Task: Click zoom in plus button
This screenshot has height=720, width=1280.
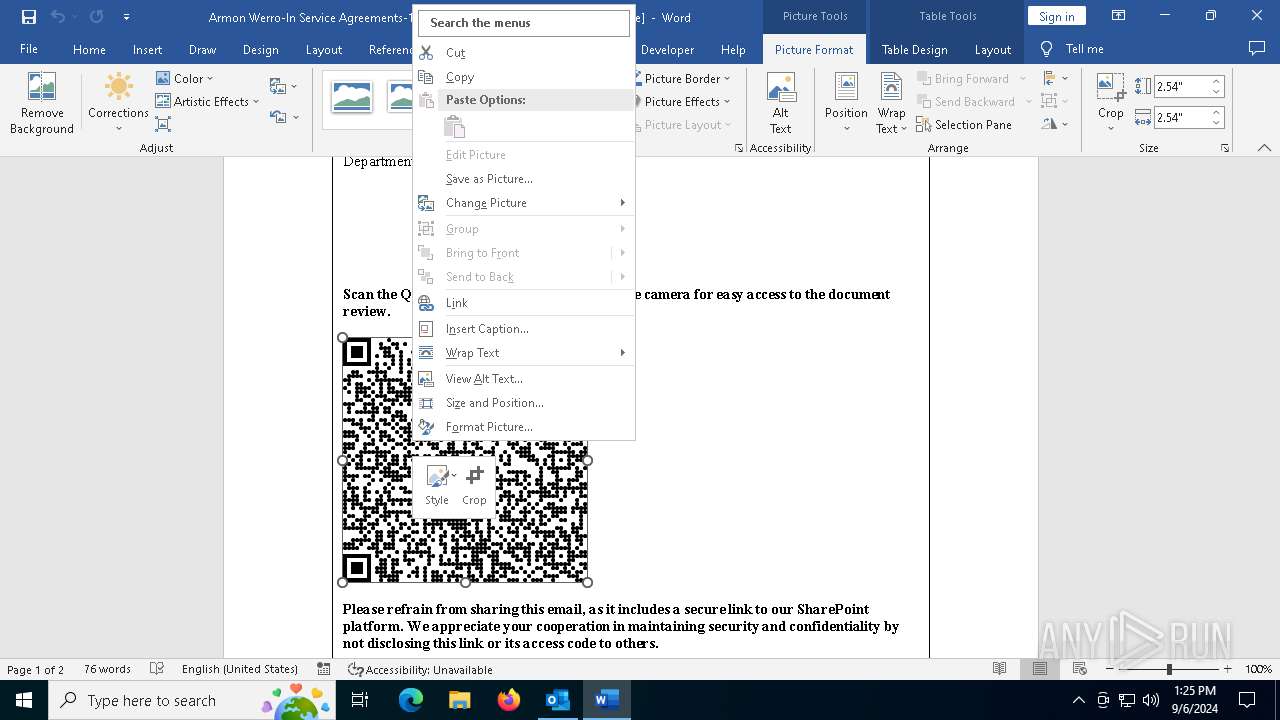Action: point(1228,669)
